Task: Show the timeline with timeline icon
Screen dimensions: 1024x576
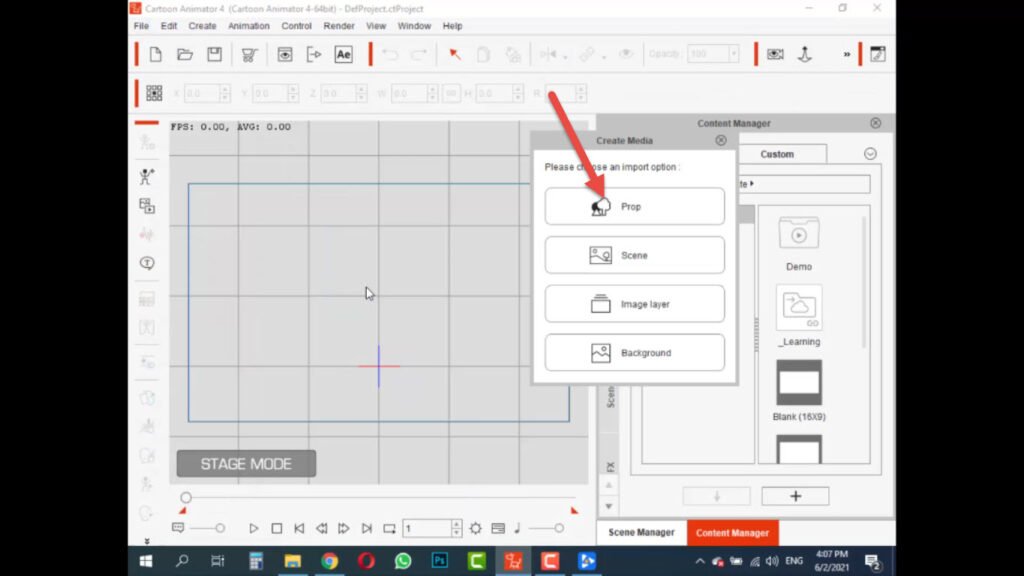Action: pyautogui.click(x=498, y=528)
